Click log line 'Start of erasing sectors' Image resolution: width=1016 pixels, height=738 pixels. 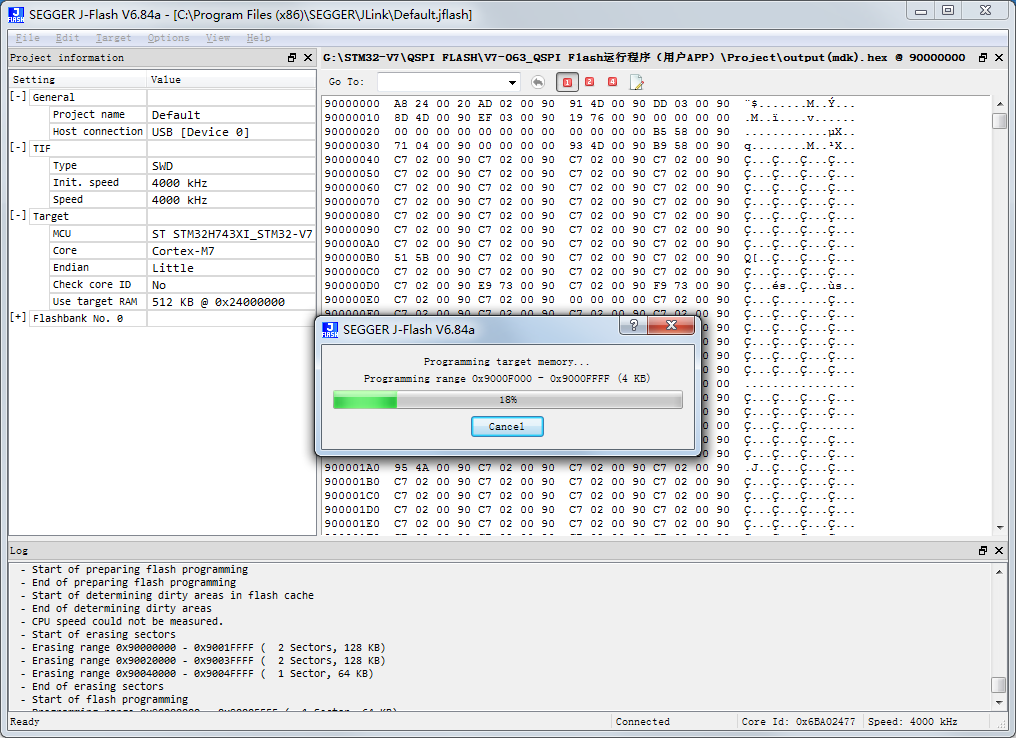(104, 634)
